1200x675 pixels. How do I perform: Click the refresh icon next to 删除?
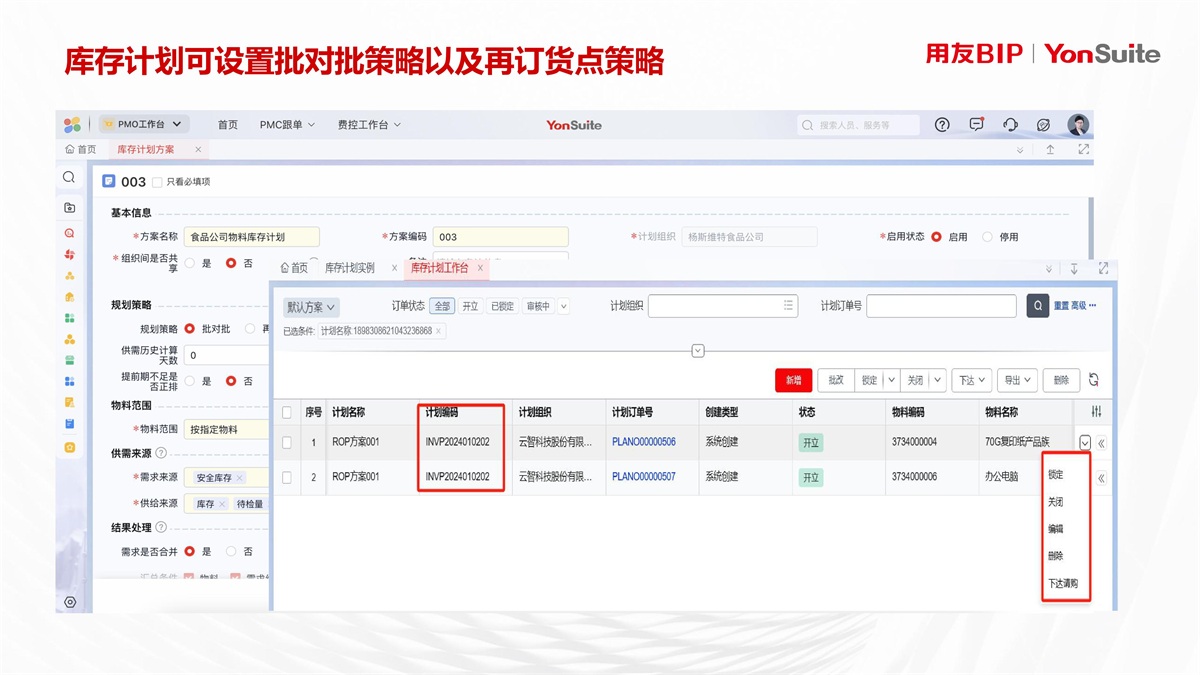1094,380
